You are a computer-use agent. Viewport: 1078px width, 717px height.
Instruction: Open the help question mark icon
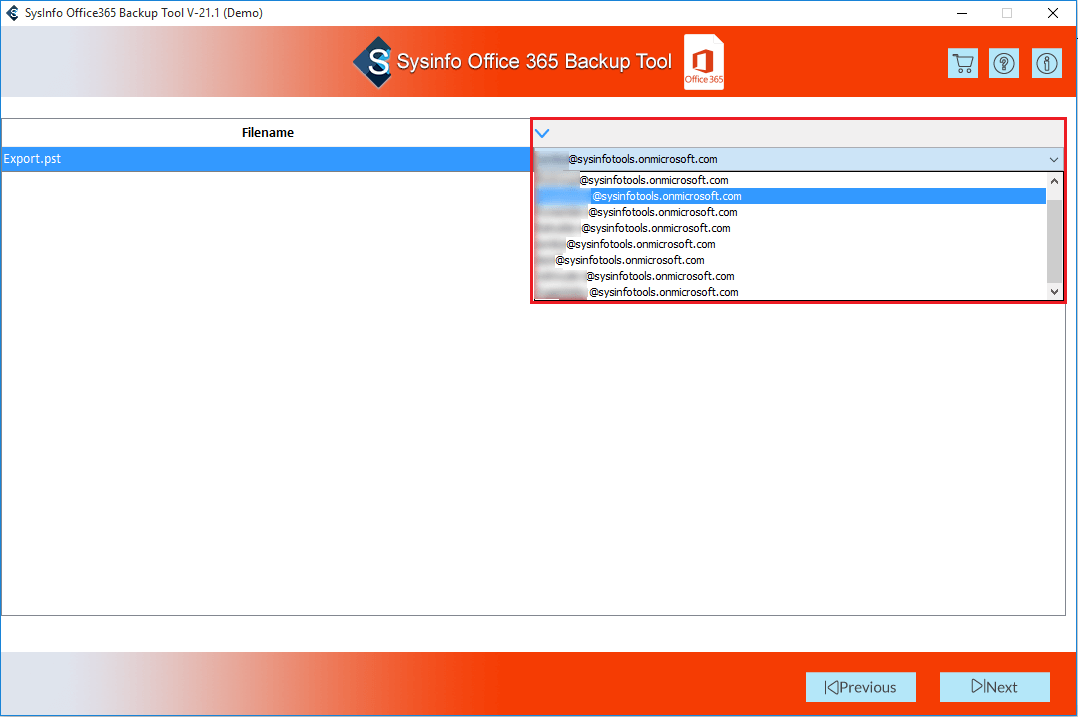1004,63
